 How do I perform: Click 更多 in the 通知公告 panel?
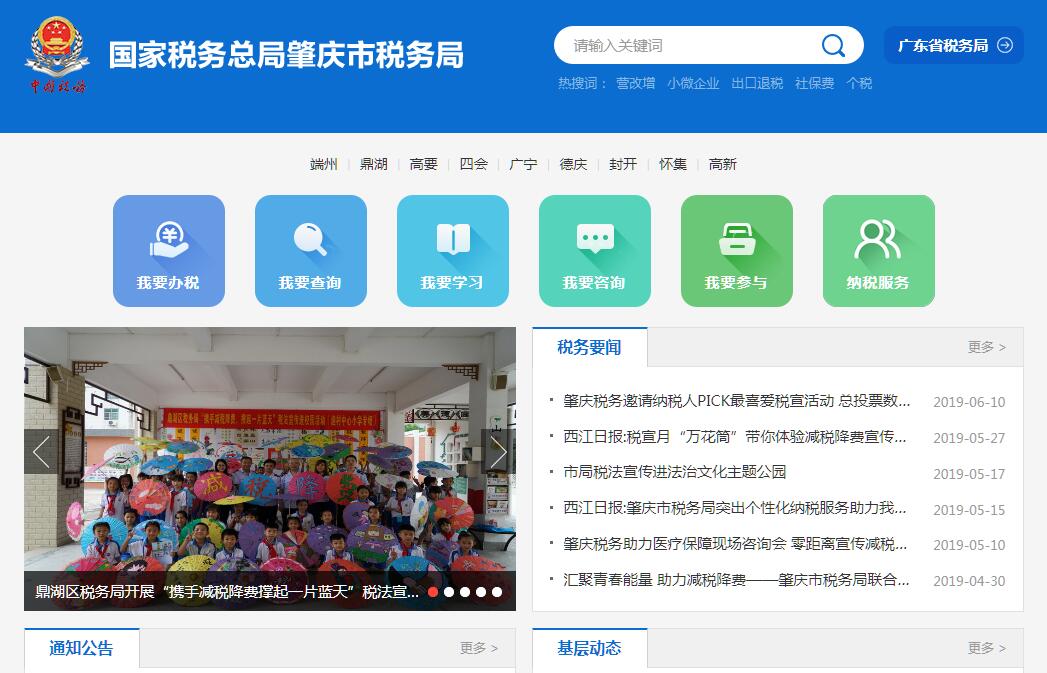point(479,648)
